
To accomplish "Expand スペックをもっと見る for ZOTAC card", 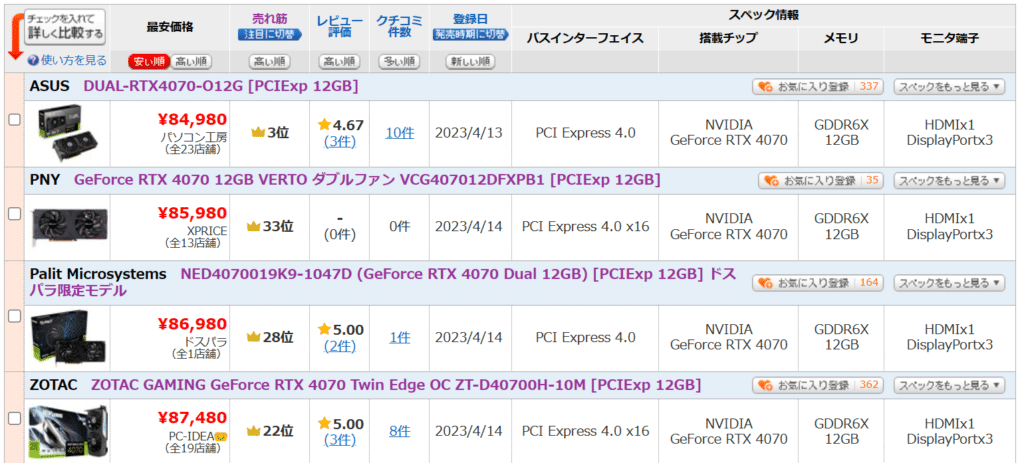I will tap(949, 385).
